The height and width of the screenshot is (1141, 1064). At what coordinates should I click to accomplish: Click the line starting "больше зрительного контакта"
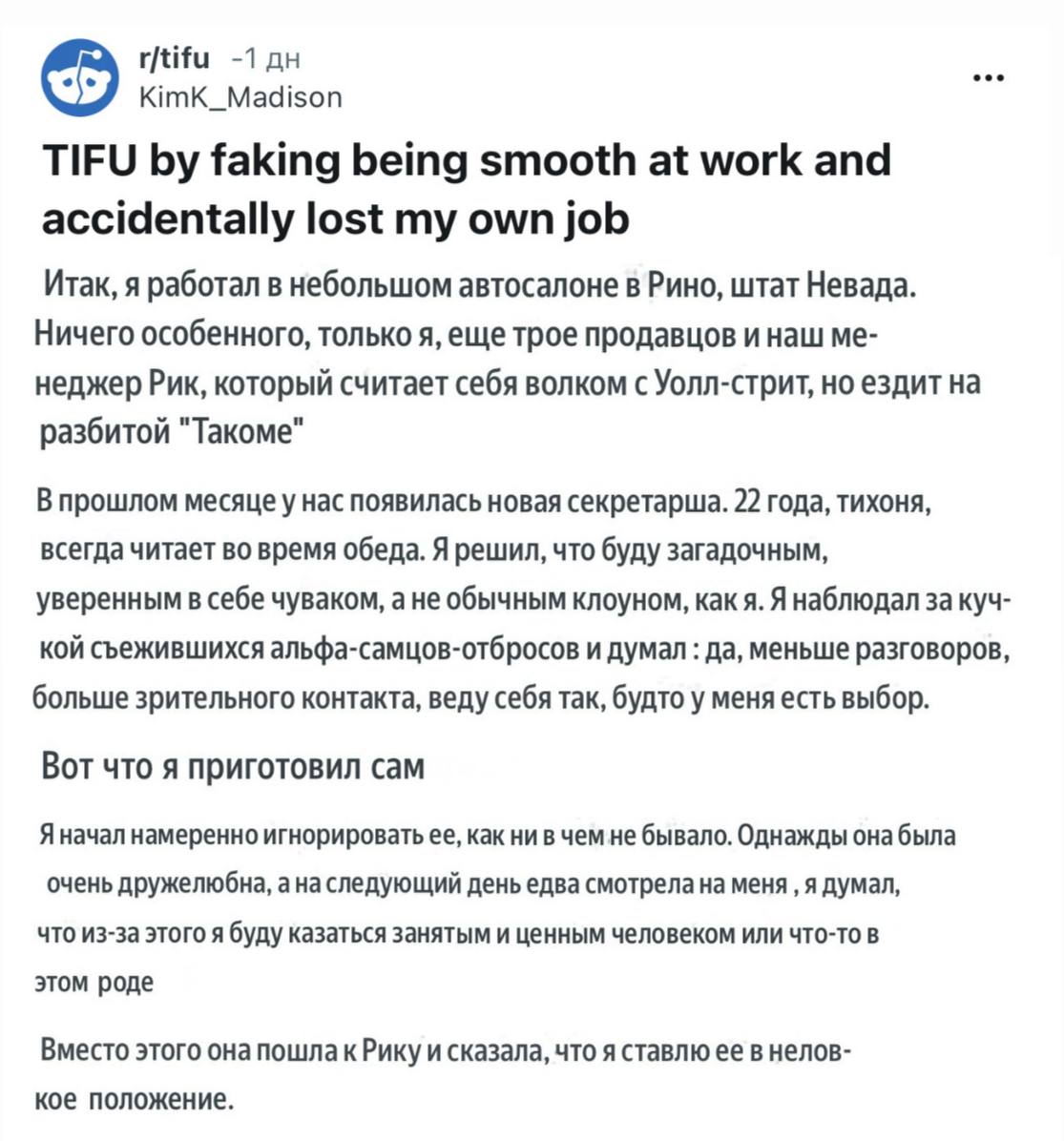click(479, 700)
